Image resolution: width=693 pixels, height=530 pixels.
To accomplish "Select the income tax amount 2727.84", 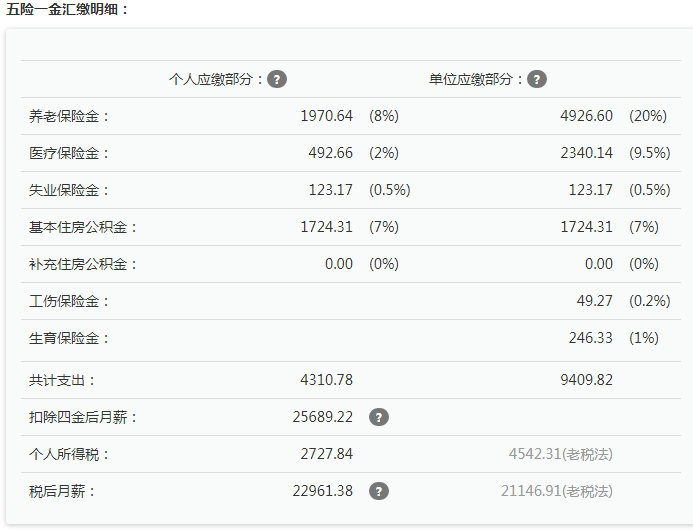I will [x=326, y=454].
